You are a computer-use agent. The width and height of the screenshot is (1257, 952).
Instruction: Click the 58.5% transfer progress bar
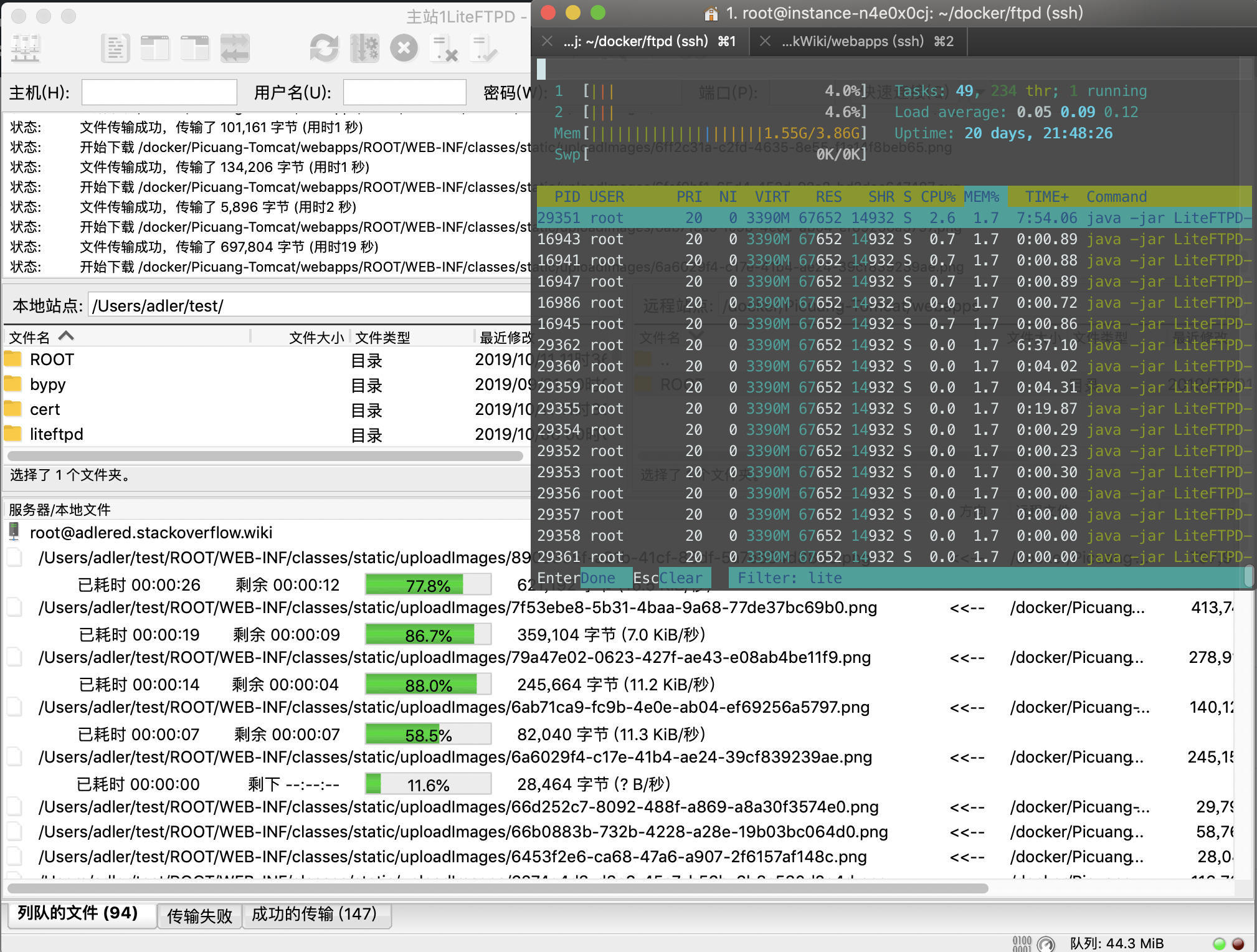coord(429,735)
